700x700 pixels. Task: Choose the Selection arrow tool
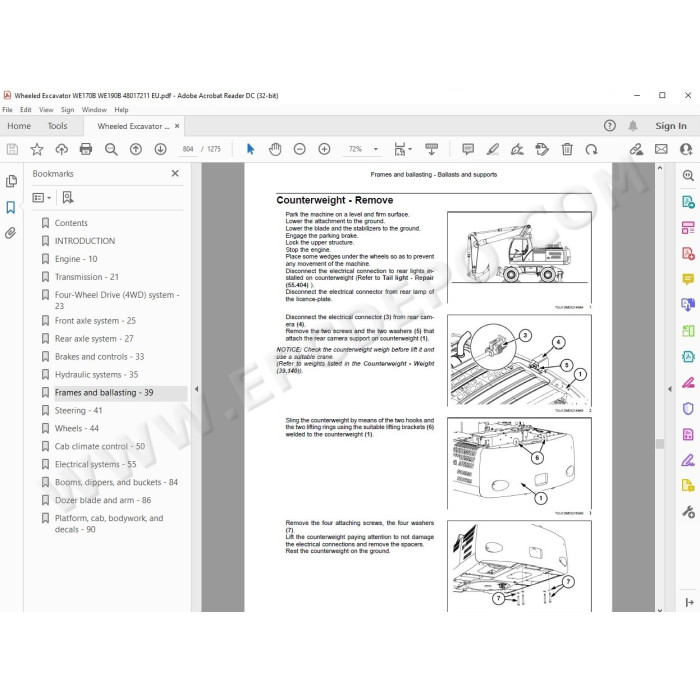pos(250,149)
